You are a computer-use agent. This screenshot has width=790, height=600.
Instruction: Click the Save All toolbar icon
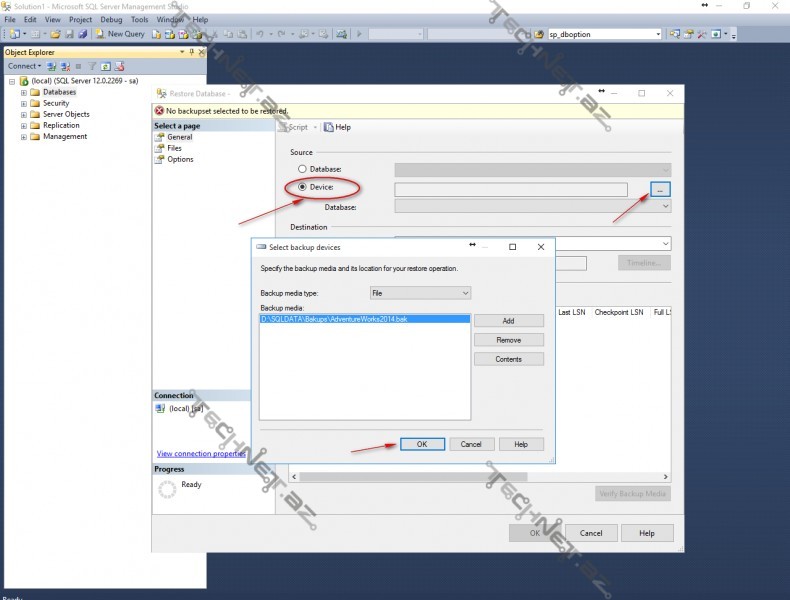tap(83, 33)
